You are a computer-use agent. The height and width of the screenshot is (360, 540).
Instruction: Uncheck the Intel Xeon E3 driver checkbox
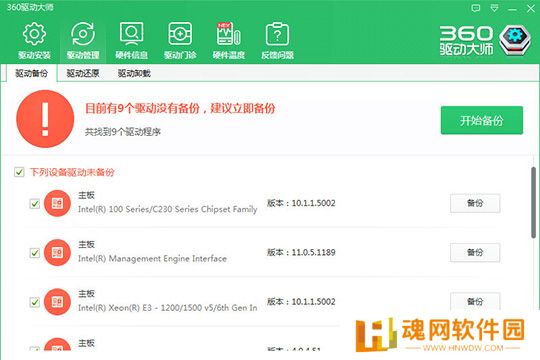click(34, 302)
